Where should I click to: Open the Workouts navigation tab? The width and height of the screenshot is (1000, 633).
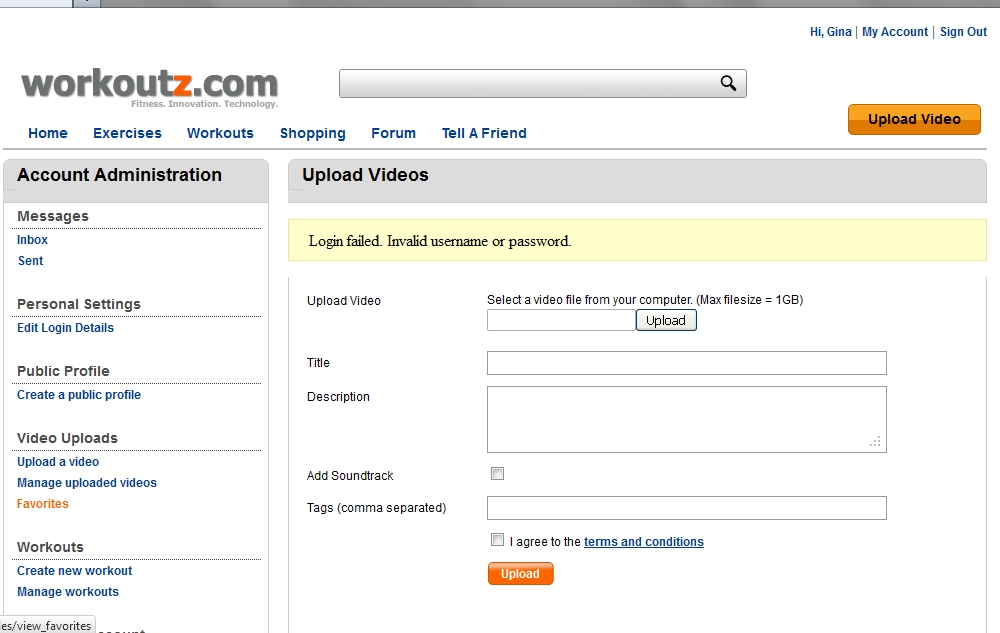(x=220, y=133)
